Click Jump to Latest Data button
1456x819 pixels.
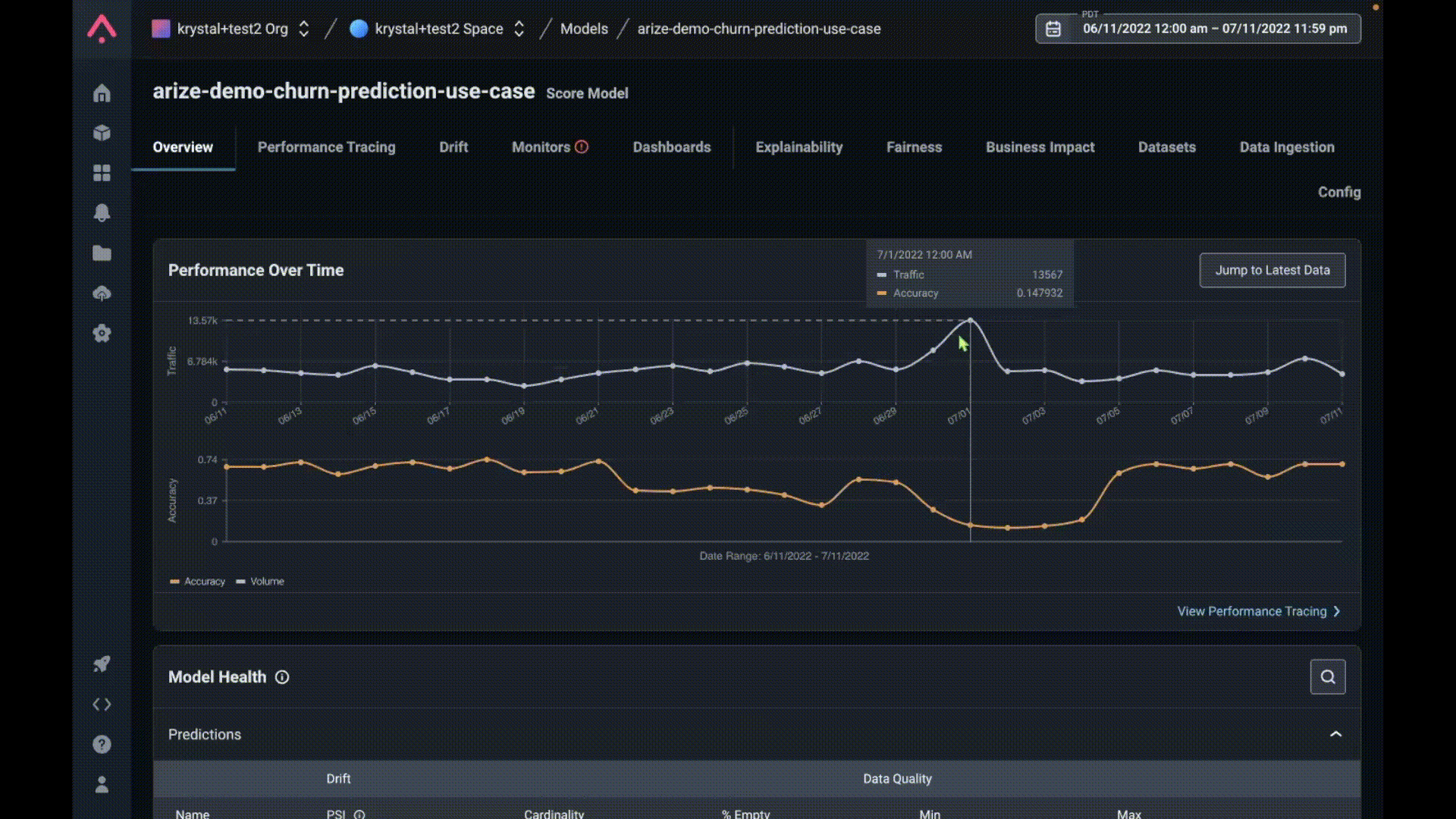click(1272, 270)
